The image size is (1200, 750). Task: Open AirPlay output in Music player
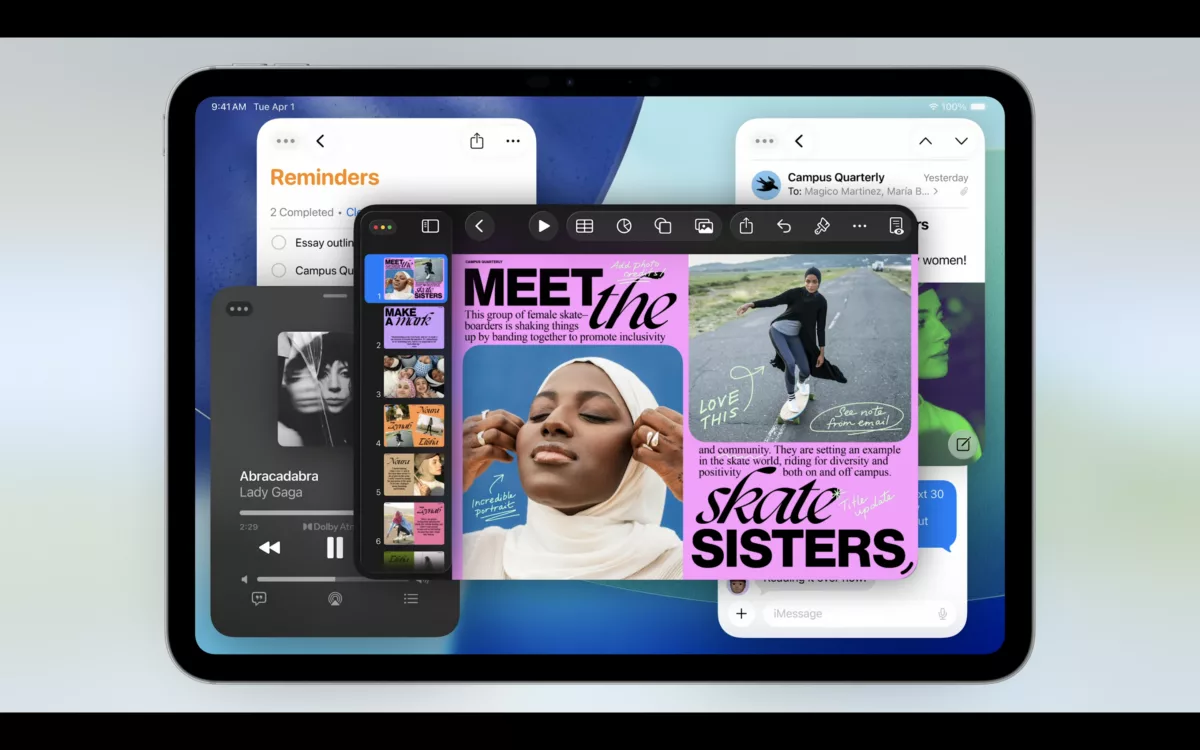(x=335, y=599)
